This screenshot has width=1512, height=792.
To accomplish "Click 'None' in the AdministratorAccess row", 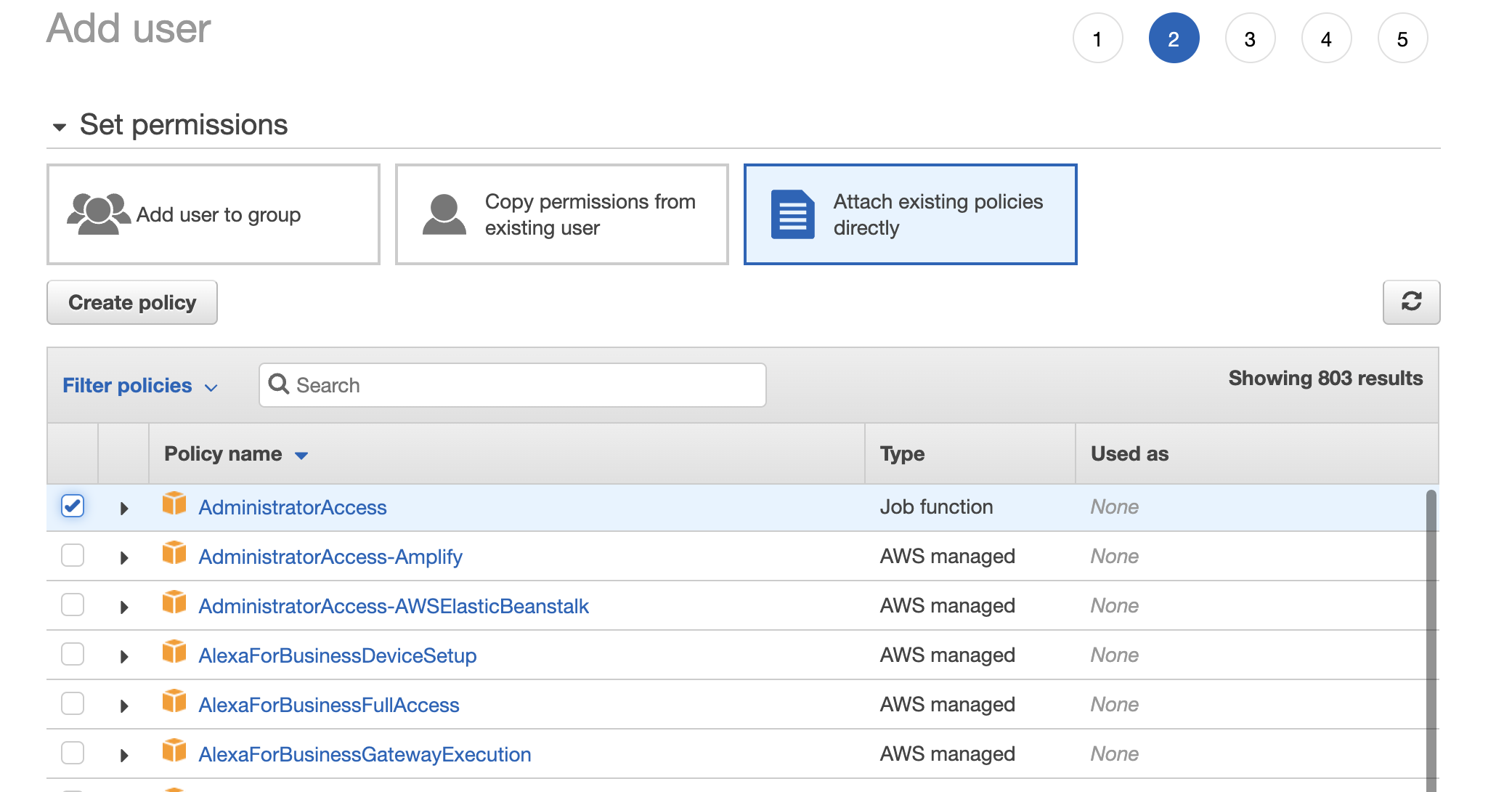I will 1115,507.
